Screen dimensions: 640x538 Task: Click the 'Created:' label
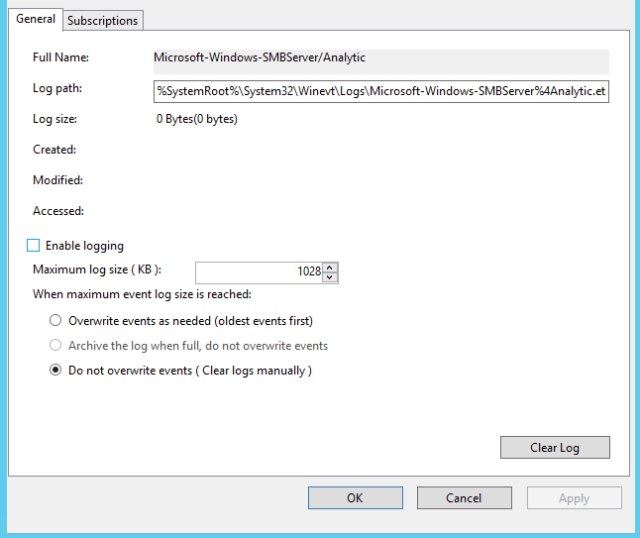54,149
